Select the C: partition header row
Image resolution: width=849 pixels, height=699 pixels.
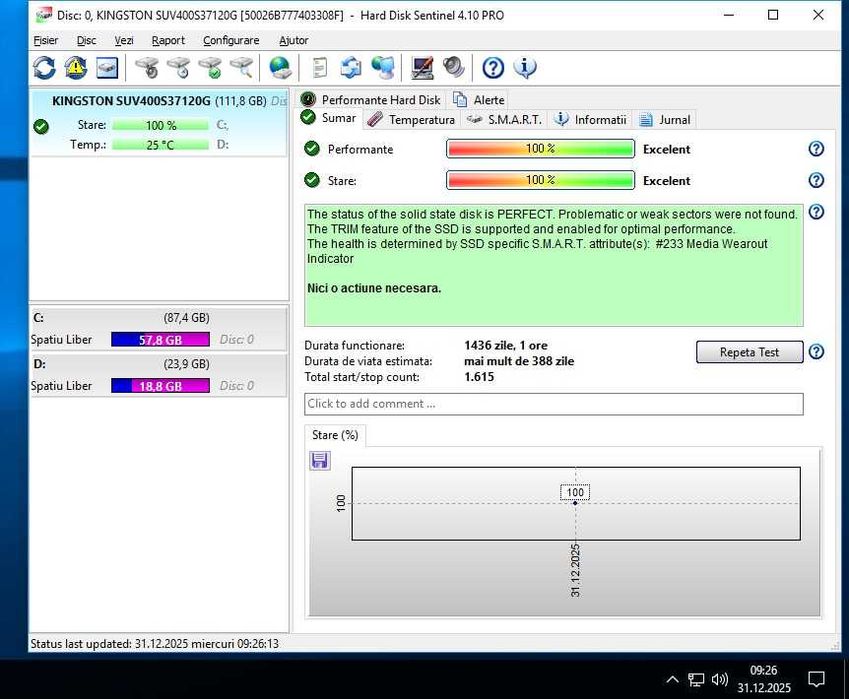(159, 318)
